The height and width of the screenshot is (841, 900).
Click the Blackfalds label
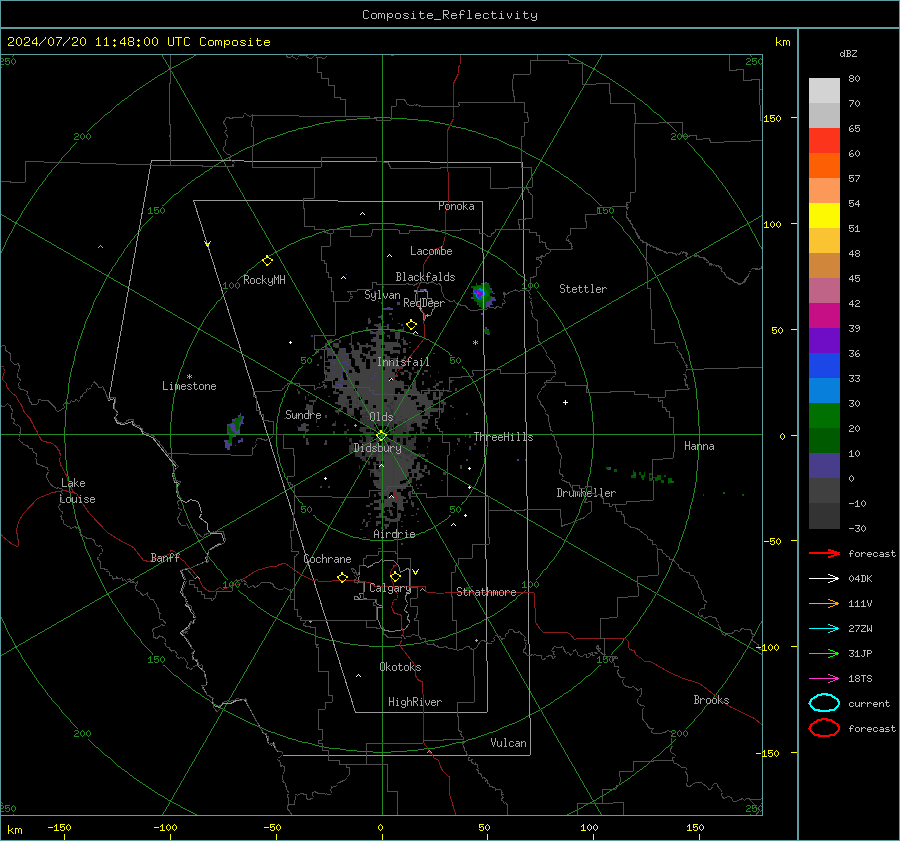point(425,277)
